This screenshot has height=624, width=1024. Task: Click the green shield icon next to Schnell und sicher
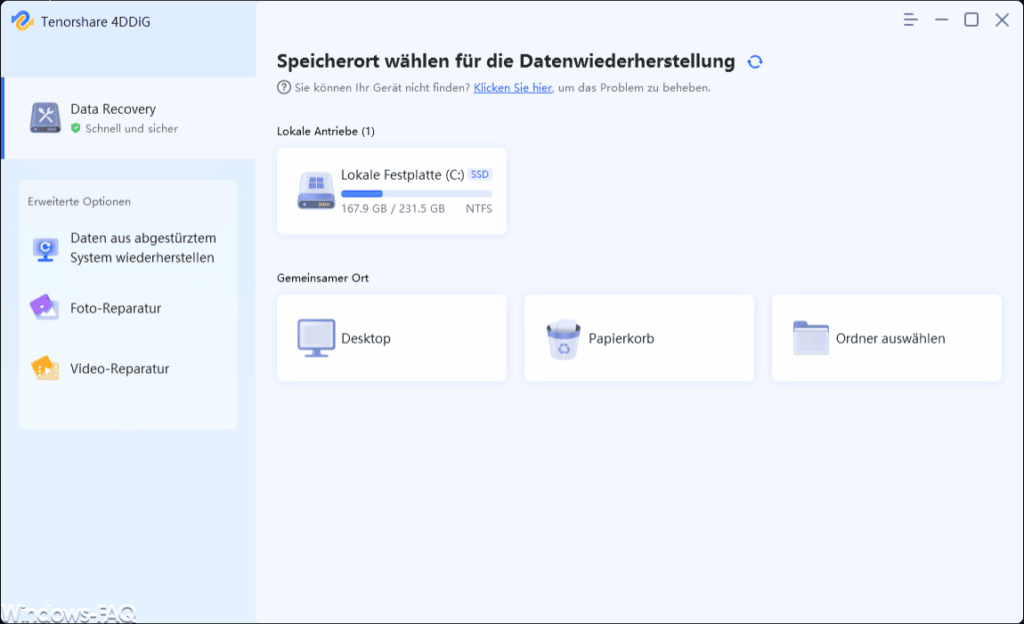coord(76,129)
